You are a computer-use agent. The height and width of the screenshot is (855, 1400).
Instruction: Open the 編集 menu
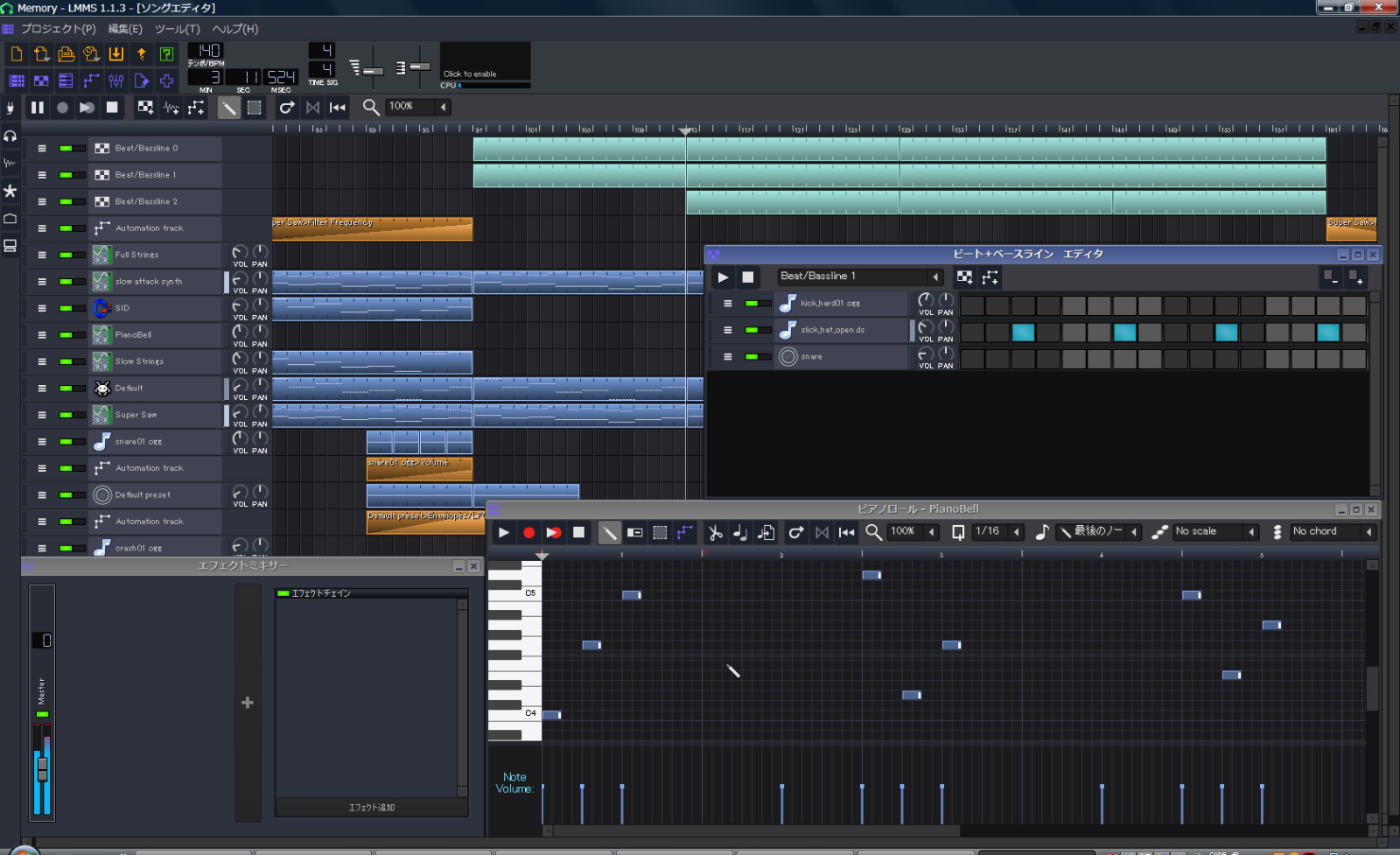click(124, 29)
